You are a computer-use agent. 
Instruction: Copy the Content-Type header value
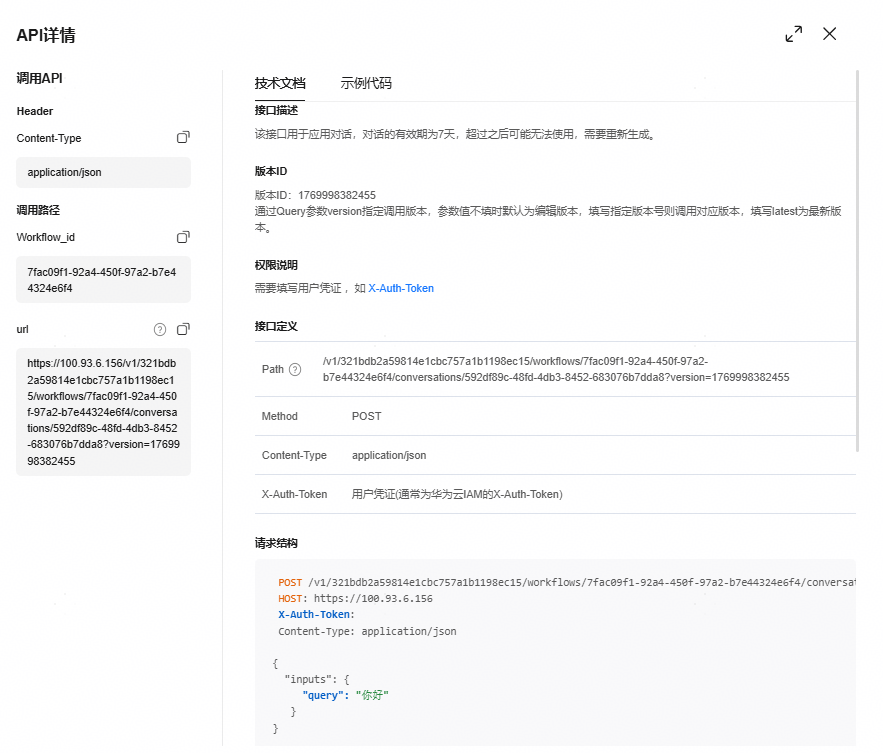(x=183, y=138)
